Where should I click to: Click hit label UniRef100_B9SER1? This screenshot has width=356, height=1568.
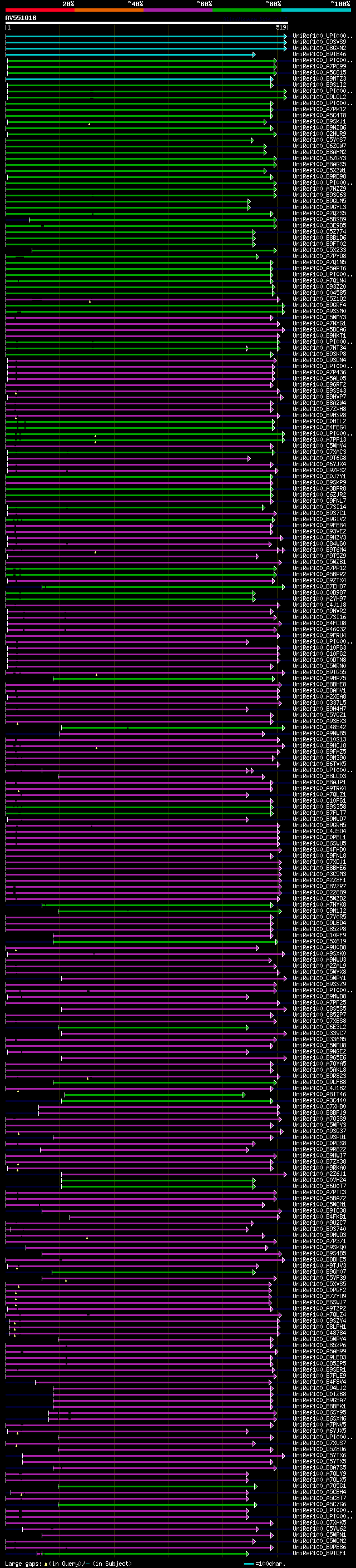tap(319, 1369)
